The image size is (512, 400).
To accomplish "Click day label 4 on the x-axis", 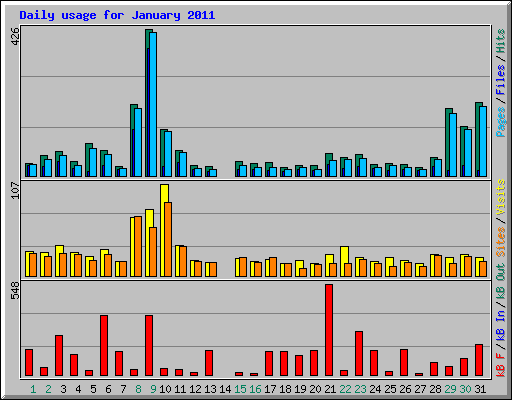I will point(78,389).
